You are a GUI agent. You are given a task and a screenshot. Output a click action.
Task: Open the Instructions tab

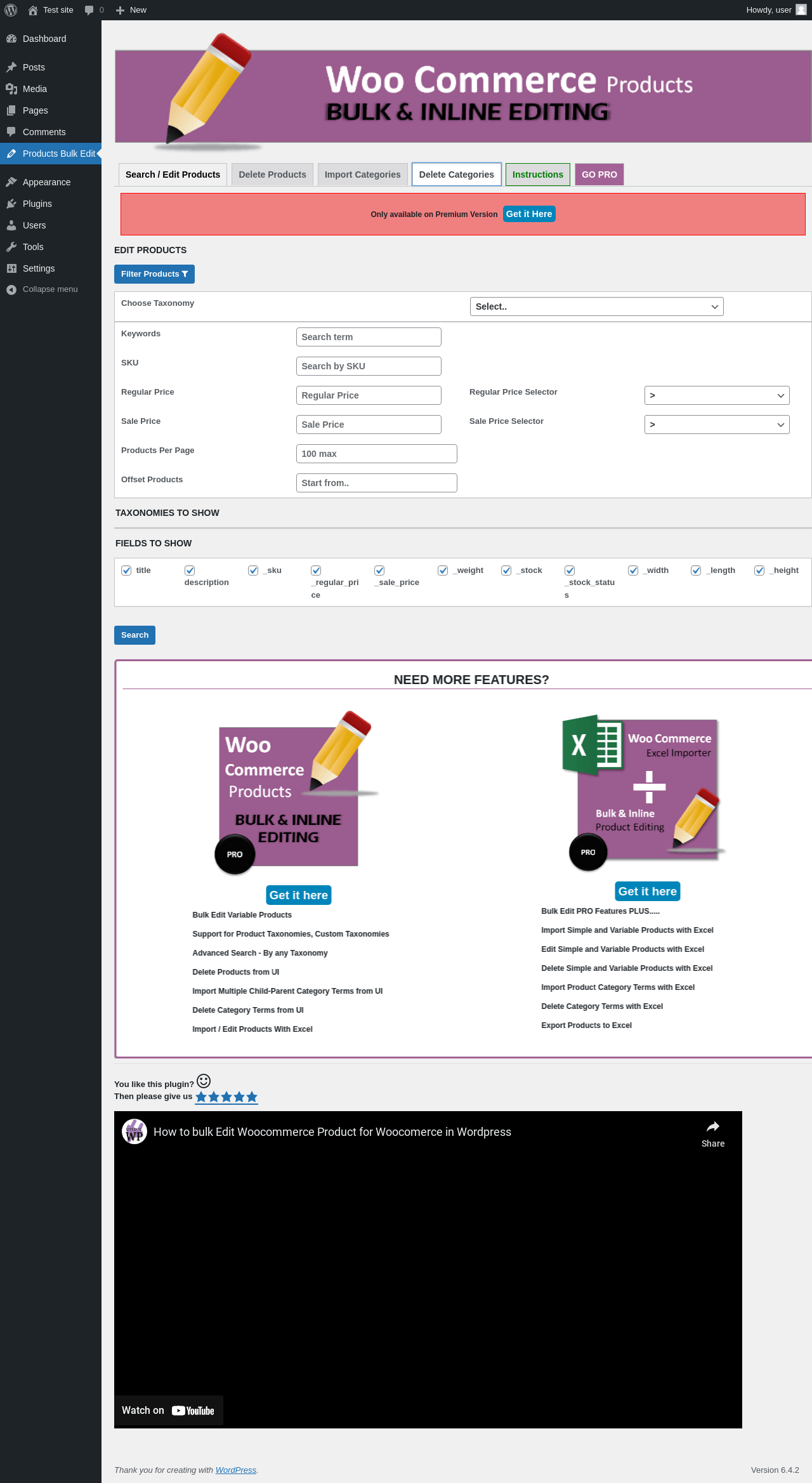click(x=538, y=175)
